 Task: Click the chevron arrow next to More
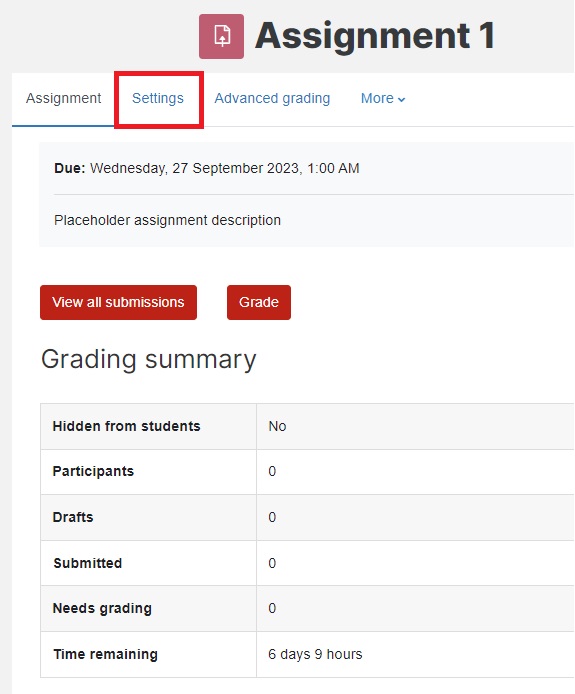tap(401, 100)
